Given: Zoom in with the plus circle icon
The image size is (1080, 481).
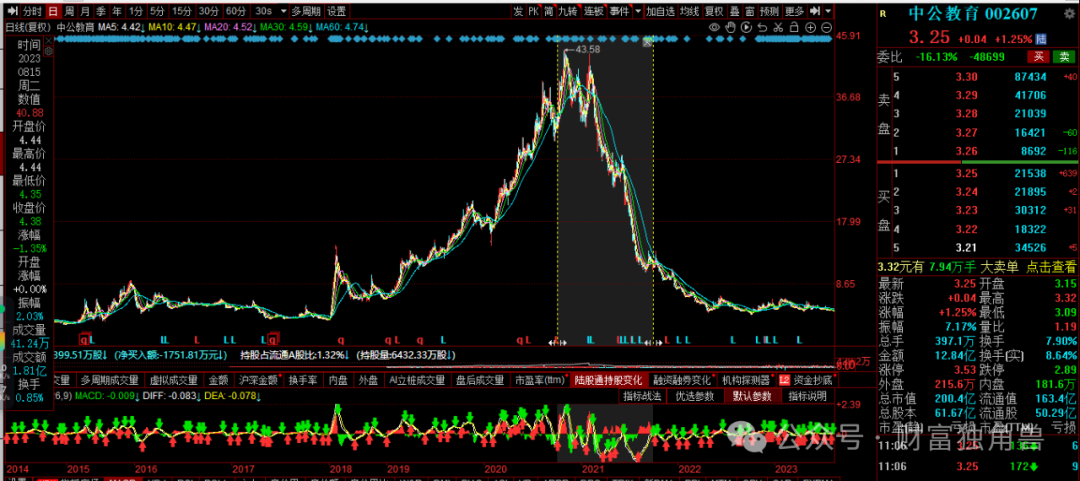Looking at the screenshot, I should coord(809,27).
